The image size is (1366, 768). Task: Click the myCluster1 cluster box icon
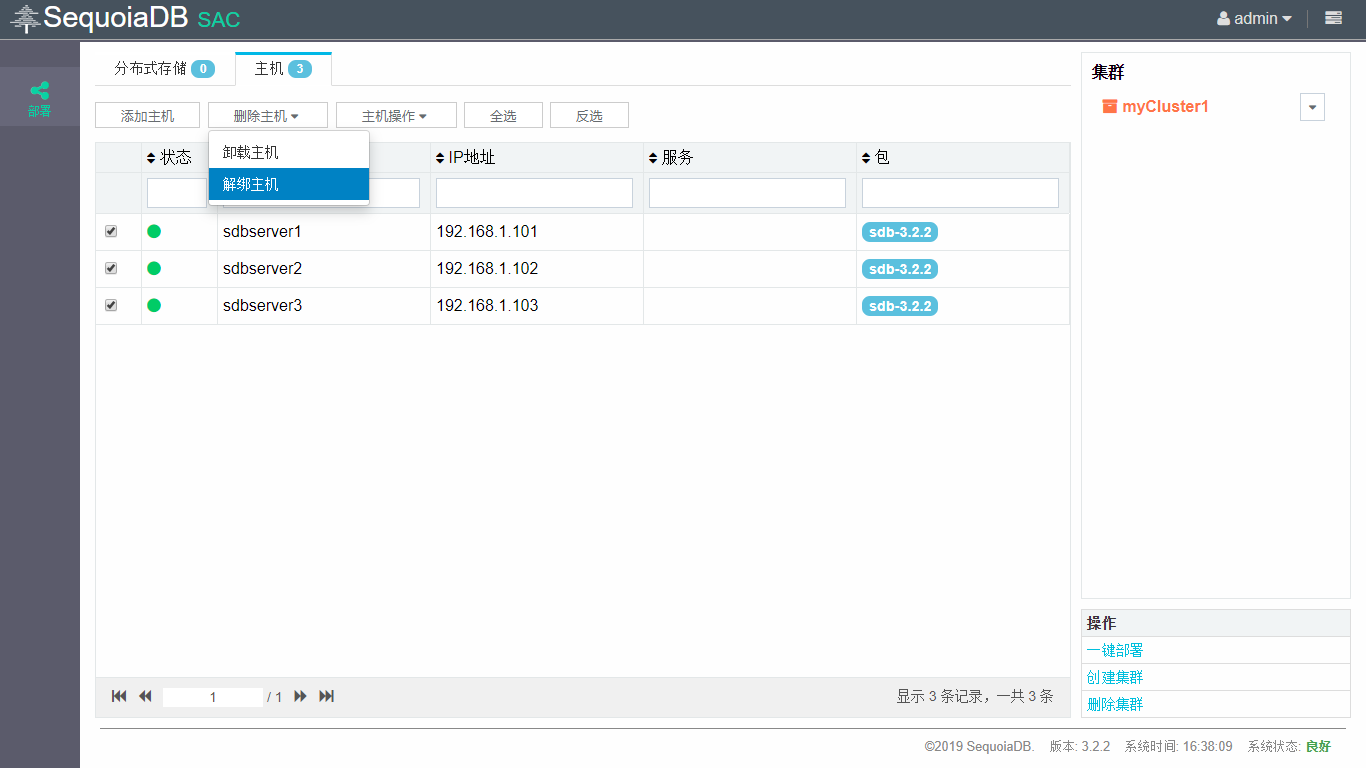pos(1109,106)
